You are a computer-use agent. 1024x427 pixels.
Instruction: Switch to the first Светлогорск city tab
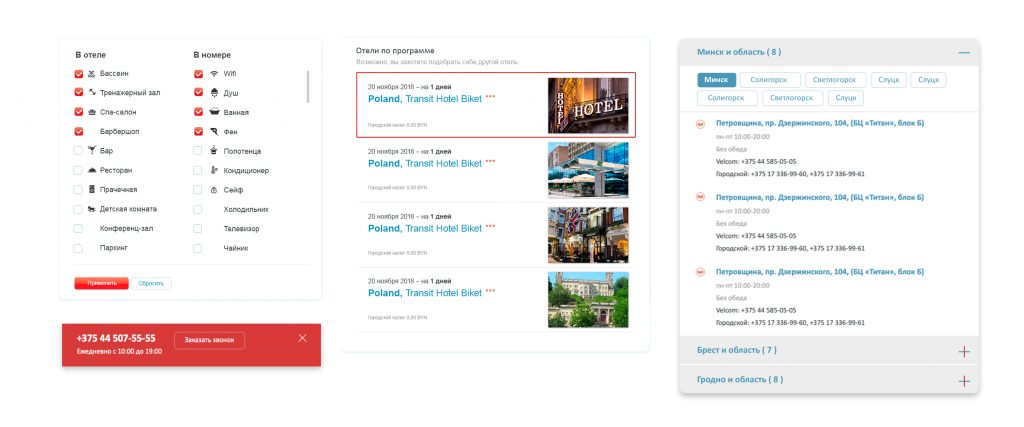834,80
